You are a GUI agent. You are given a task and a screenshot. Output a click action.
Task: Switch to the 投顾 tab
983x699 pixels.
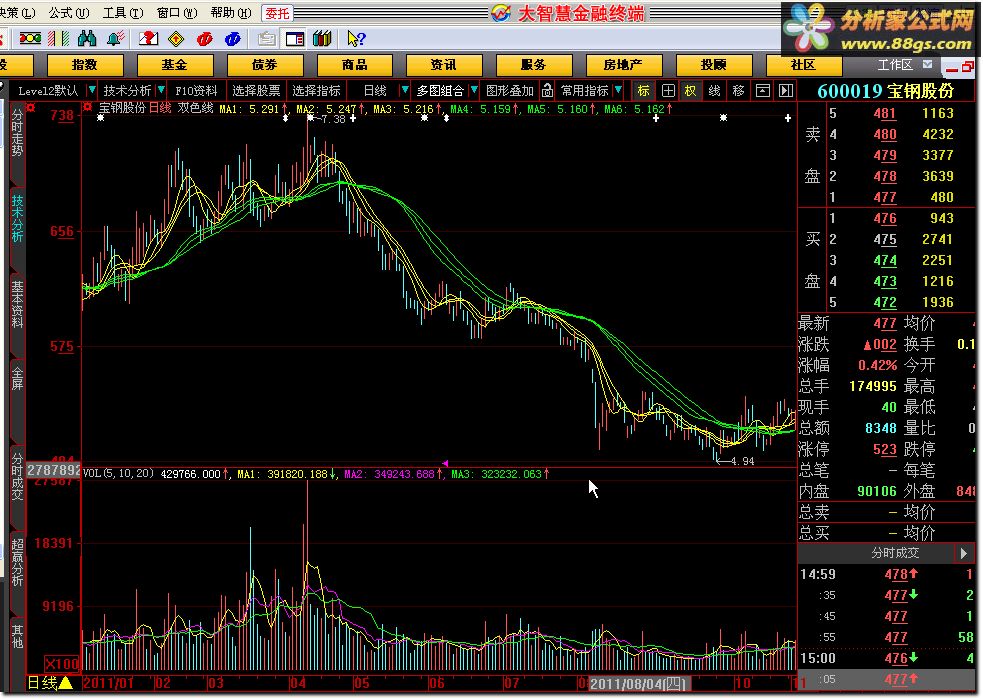pos(713,65)
